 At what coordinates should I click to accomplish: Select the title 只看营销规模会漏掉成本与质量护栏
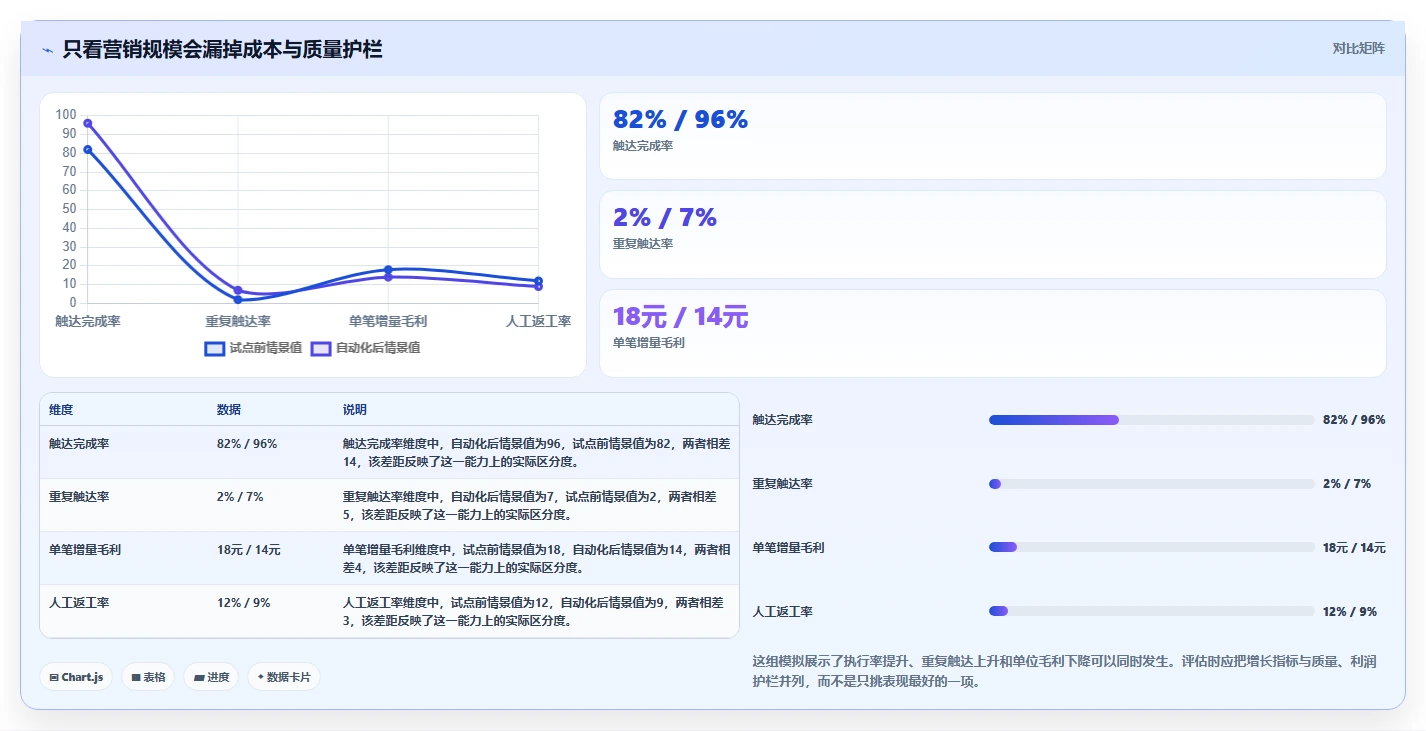[x=222, y=49]
